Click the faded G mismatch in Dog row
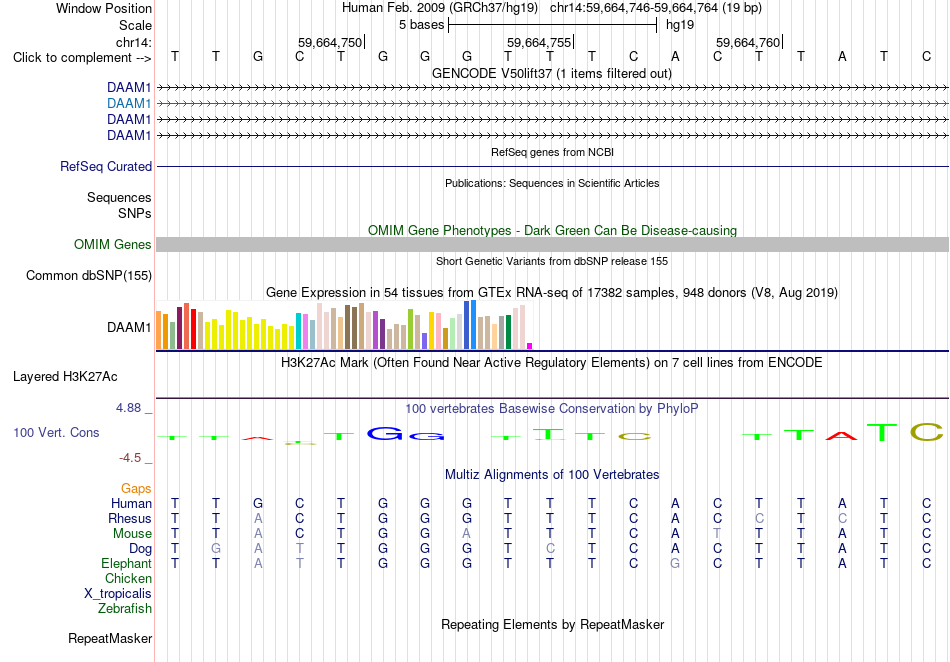This screenshot has height=662, width=950. (216, 548)
